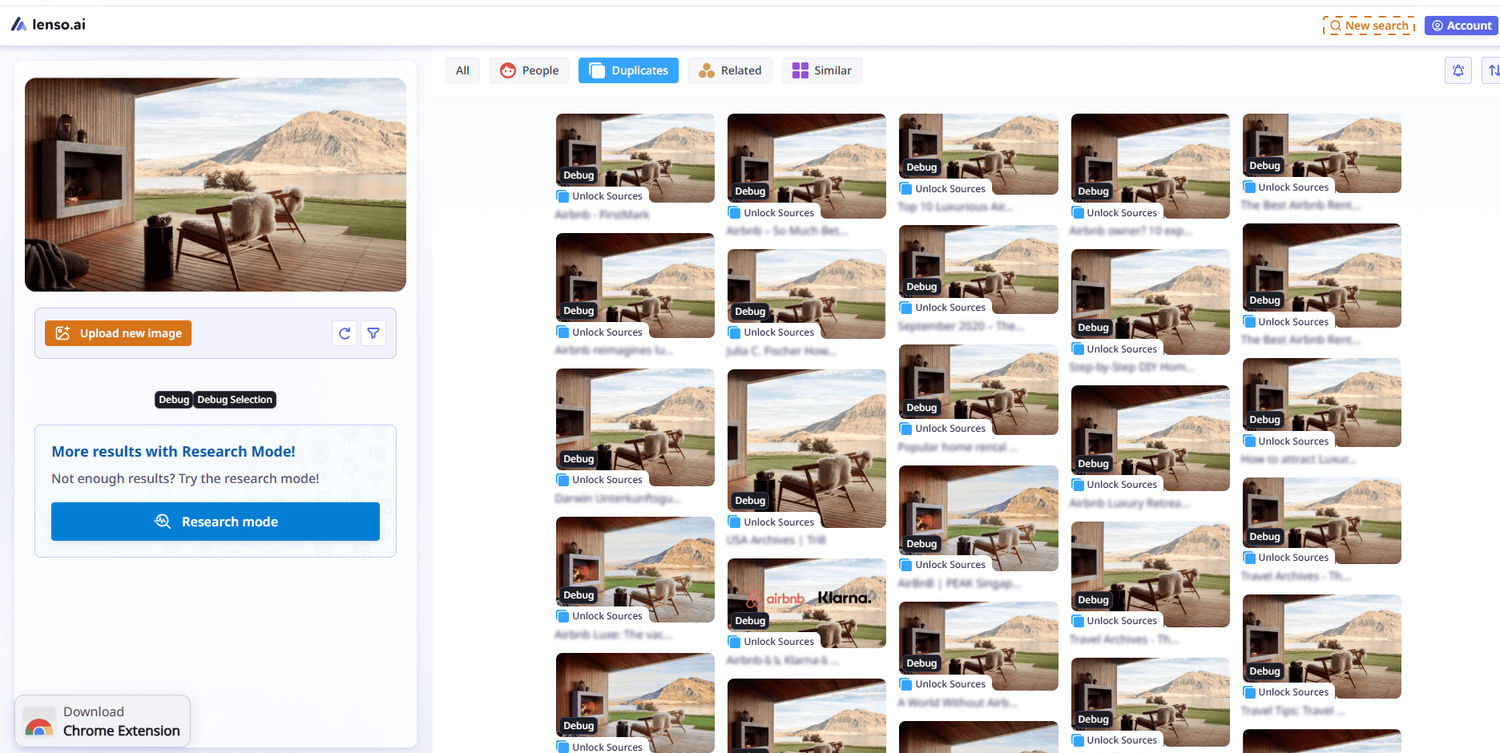This screenshot has width=1500, height=753.
Task: Disable the active Duplicates filter
Action: [628, 70]
